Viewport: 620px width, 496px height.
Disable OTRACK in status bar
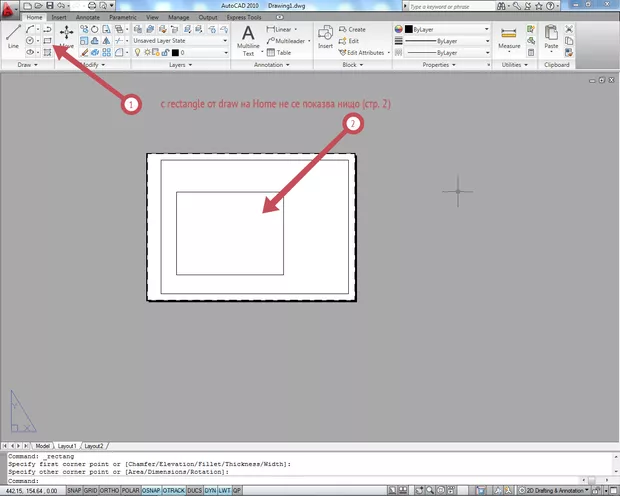(174, 490)
